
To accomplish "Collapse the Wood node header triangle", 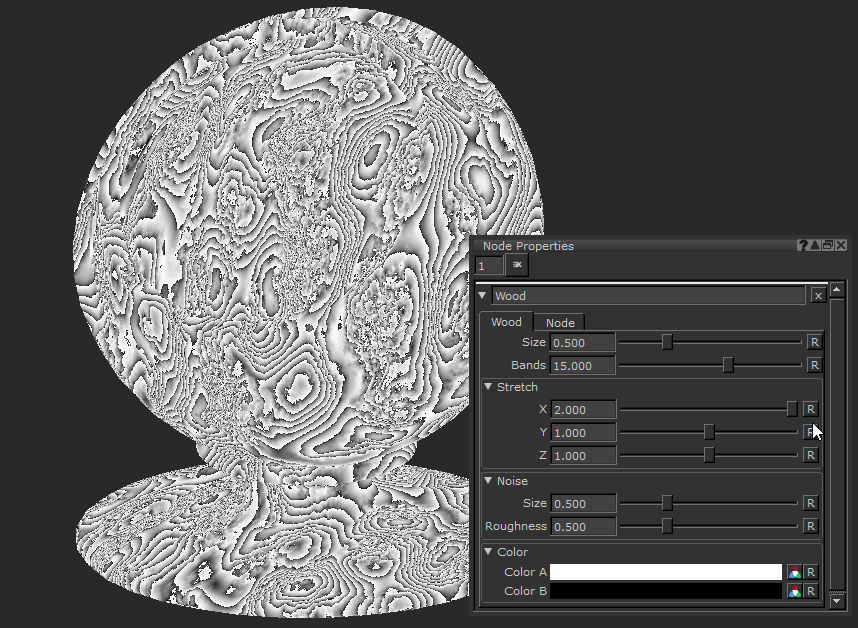I will (482, 296).
